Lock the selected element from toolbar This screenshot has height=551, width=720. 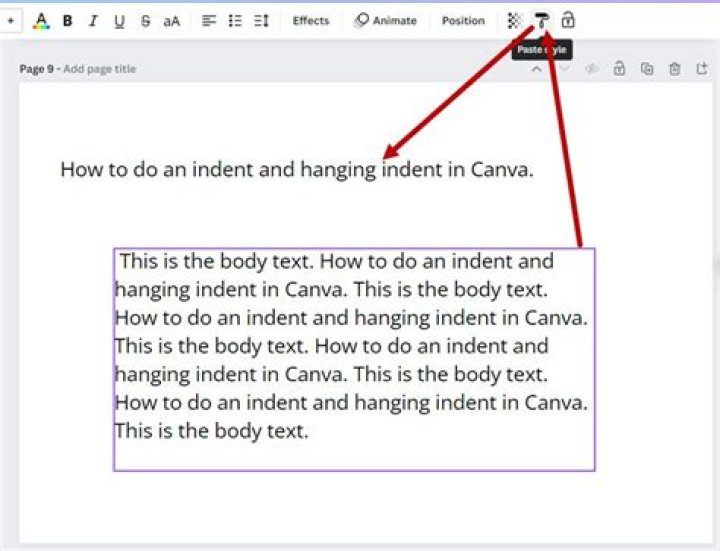(x=568, y=21)
